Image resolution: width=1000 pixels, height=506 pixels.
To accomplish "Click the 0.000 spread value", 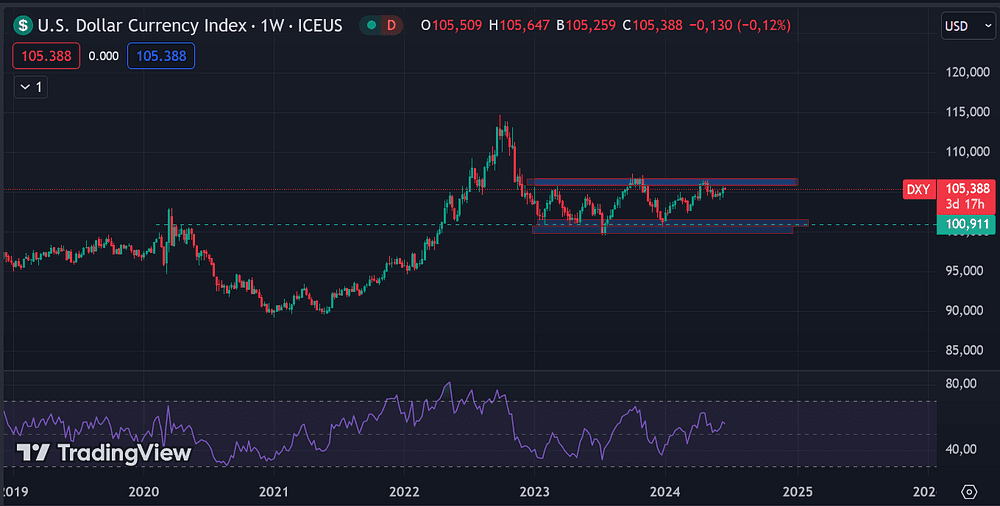I will (x=103, y=56).
